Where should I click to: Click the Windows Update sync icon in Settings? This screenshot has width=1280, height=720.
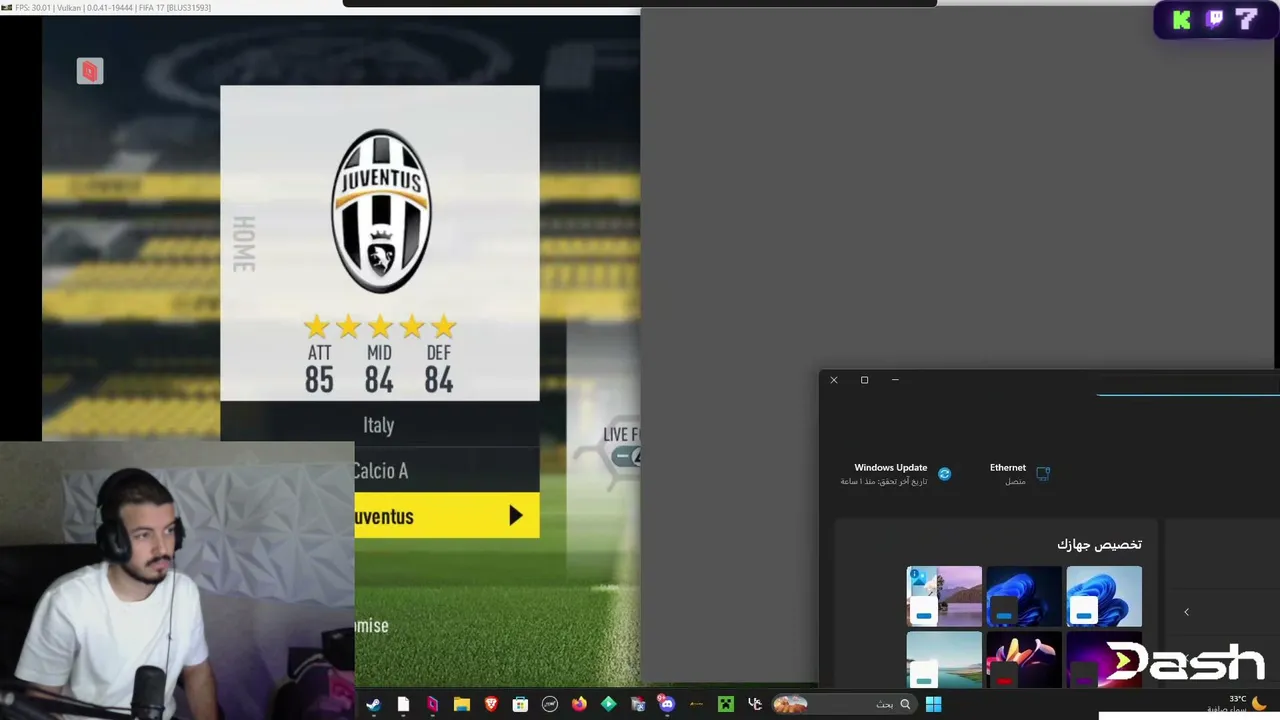(x=944, y=474)
